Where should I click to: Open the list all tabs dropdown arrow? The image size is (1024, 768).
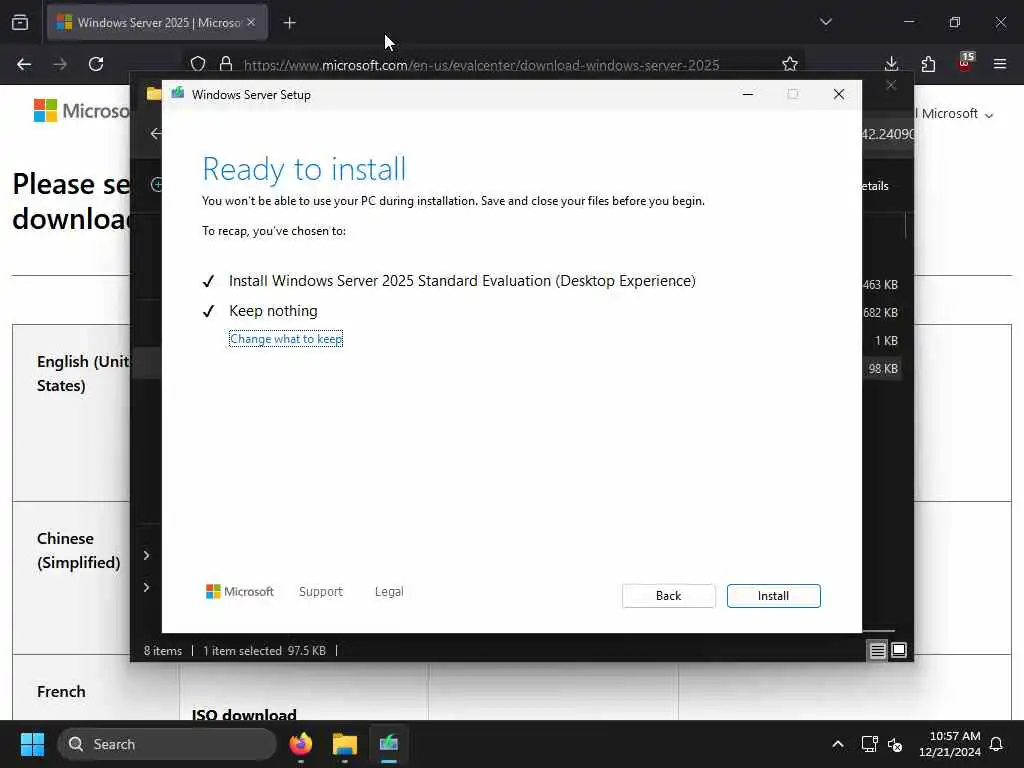tap(825, 22)
